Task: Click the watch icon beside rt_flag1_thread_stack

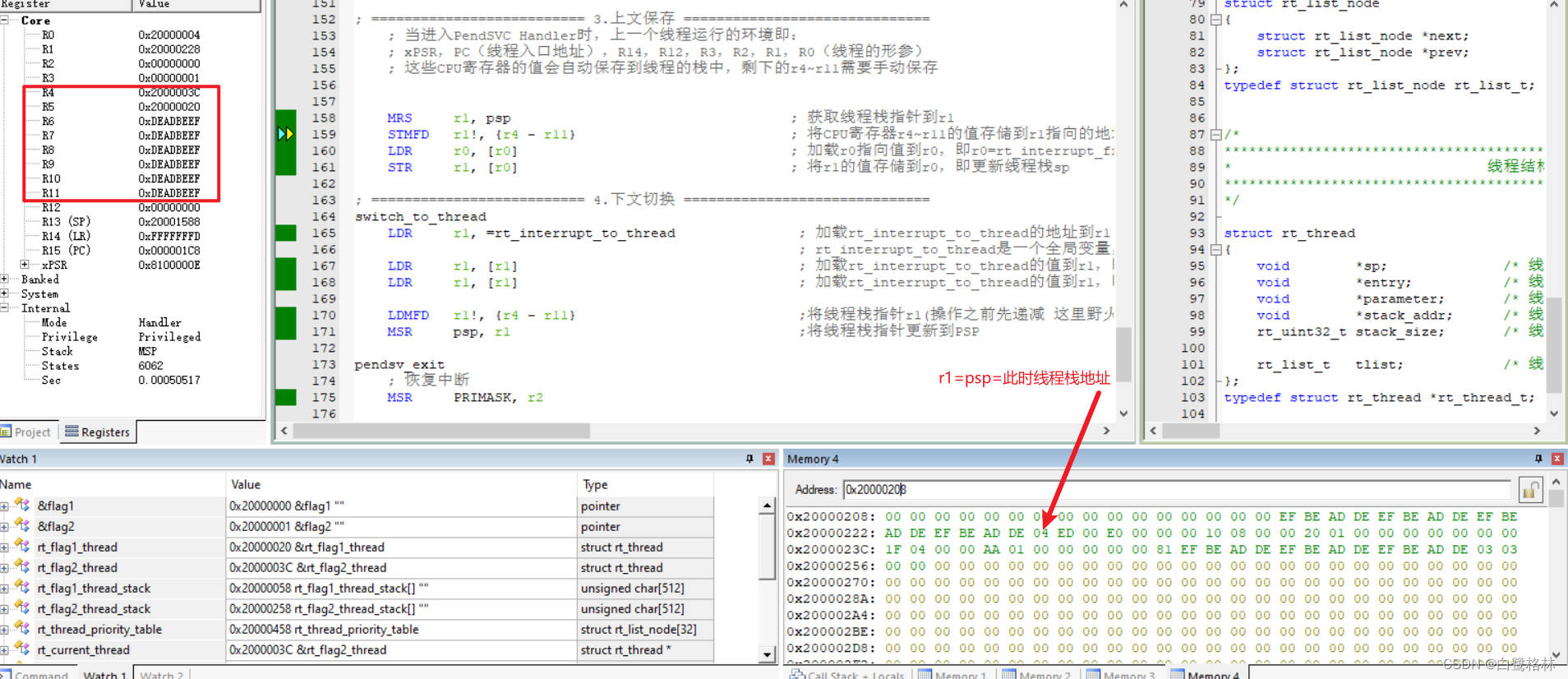Action: [22, 588]
